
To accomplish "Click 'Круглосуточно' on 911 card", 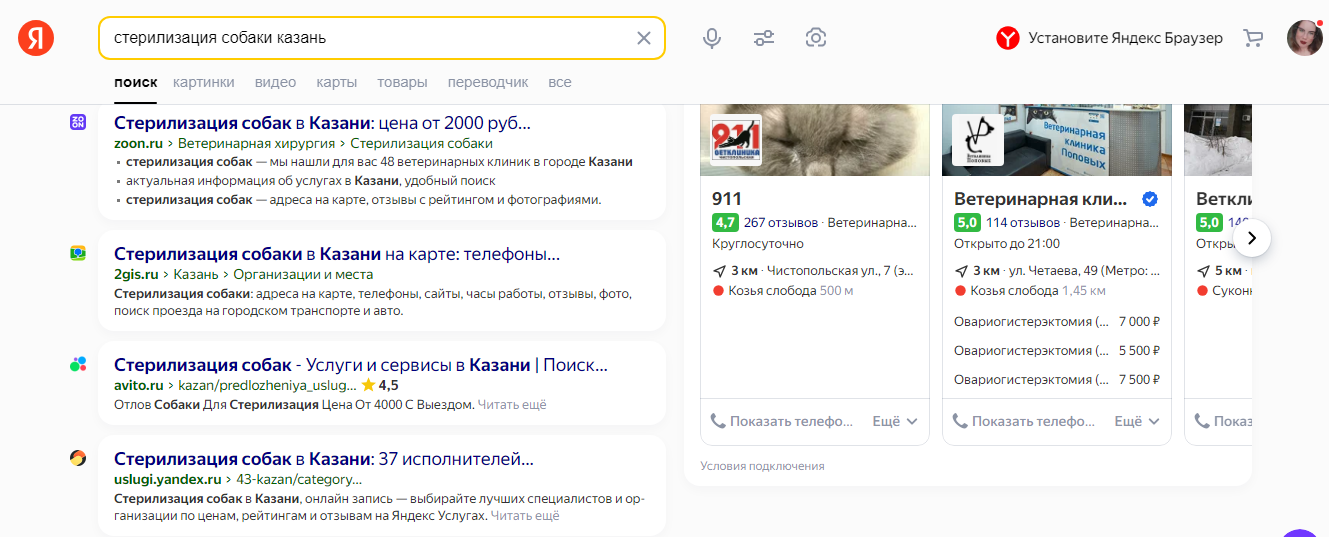I will tap(757, 243).
